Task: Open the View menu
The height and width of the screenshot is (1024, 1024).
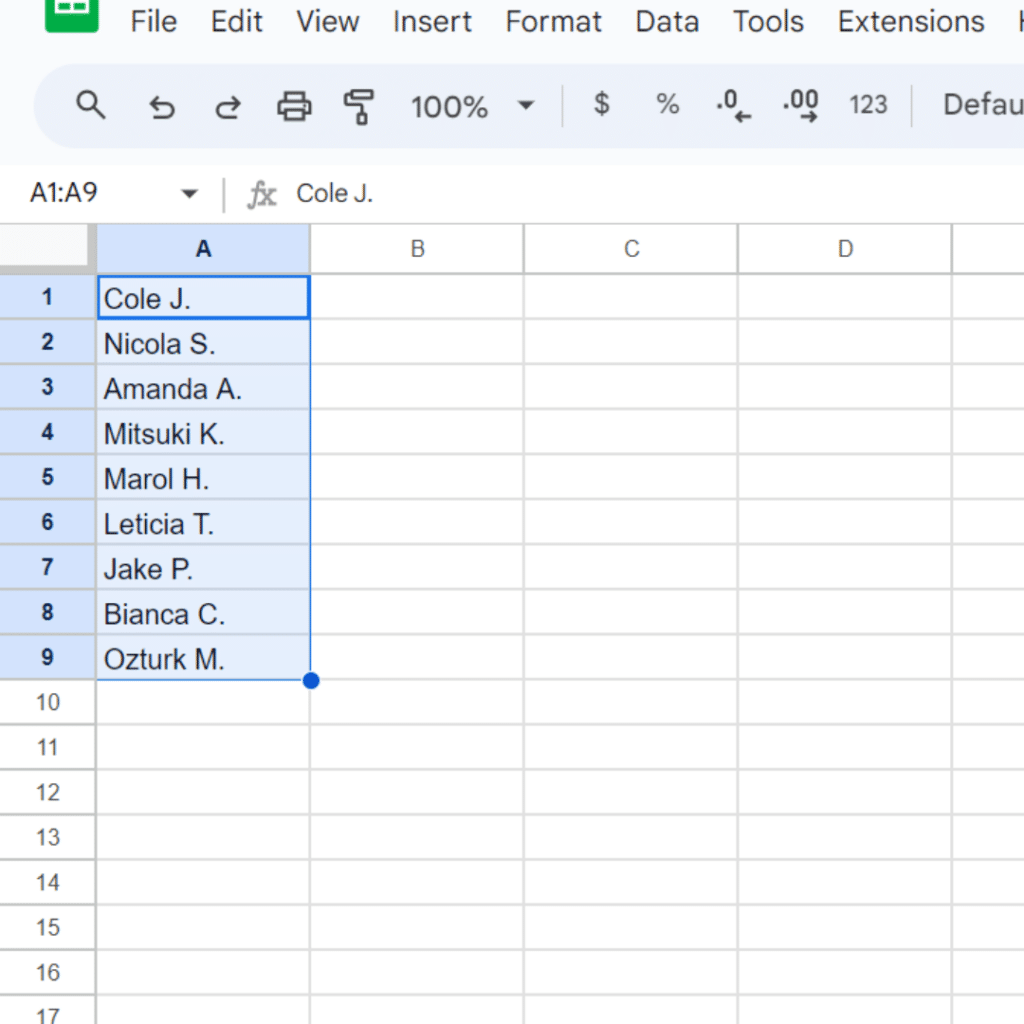Action: 327,22
